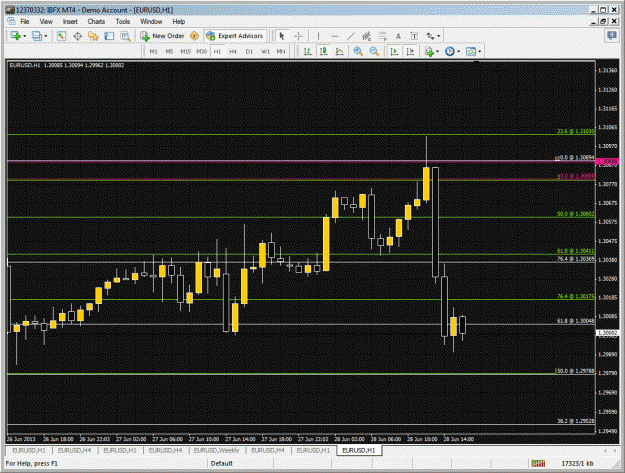Screen dimensions: 625x473
Task: Zoom in on the chart
Action: pyautogui.click(x=358, y=51)
